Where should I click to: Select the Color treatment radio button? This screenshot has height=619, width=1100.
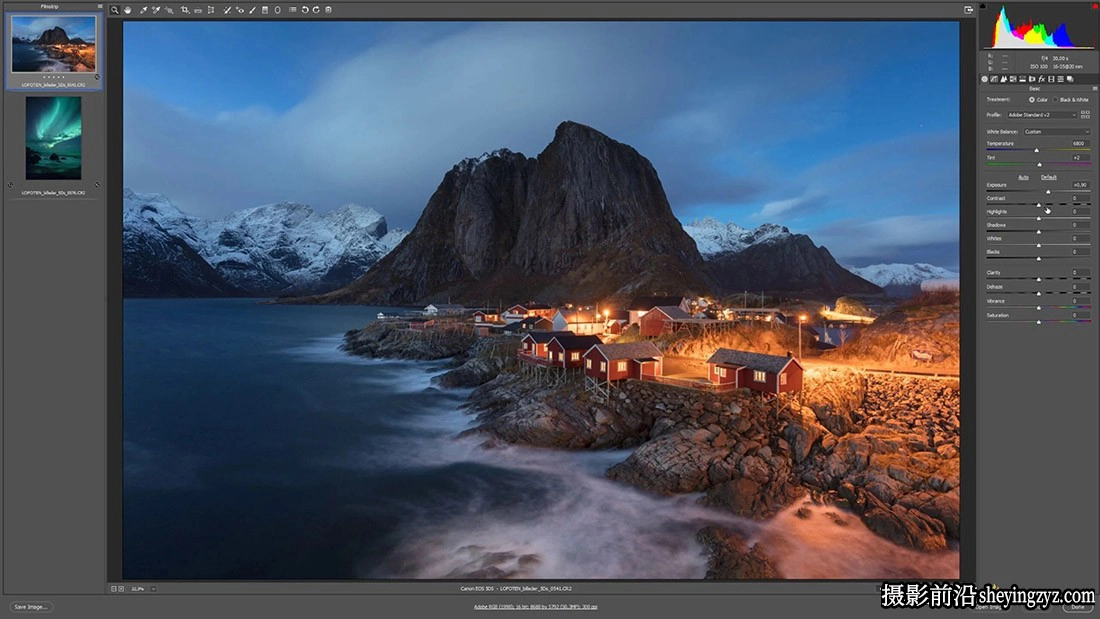pyautogui.click(x=1032, y=100)
